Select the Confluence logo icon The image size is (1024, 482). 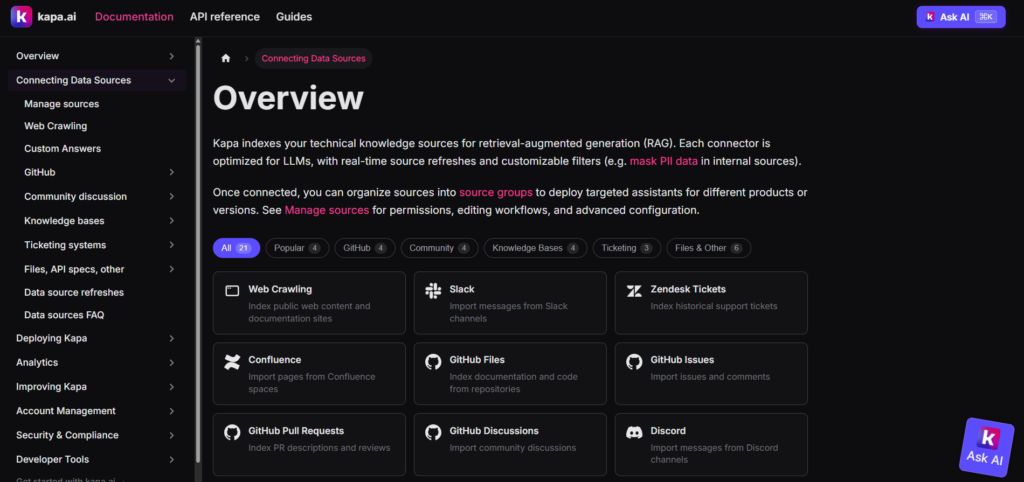click(232, 361)
